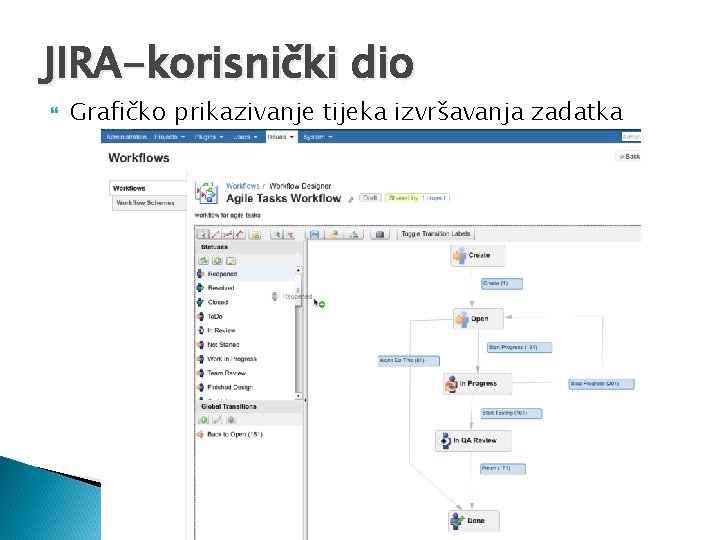Click the Back button at top right
Screen dimensions: 720x540
tap(629, 157)
